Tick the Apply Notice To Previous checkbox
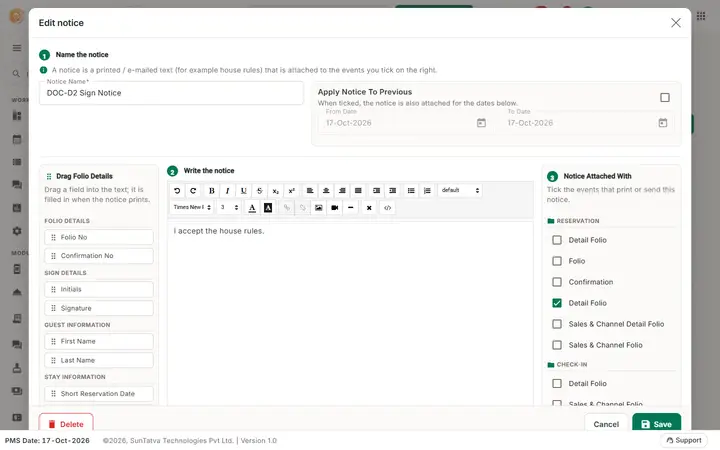720x450 pixels. tap(664, 97)
